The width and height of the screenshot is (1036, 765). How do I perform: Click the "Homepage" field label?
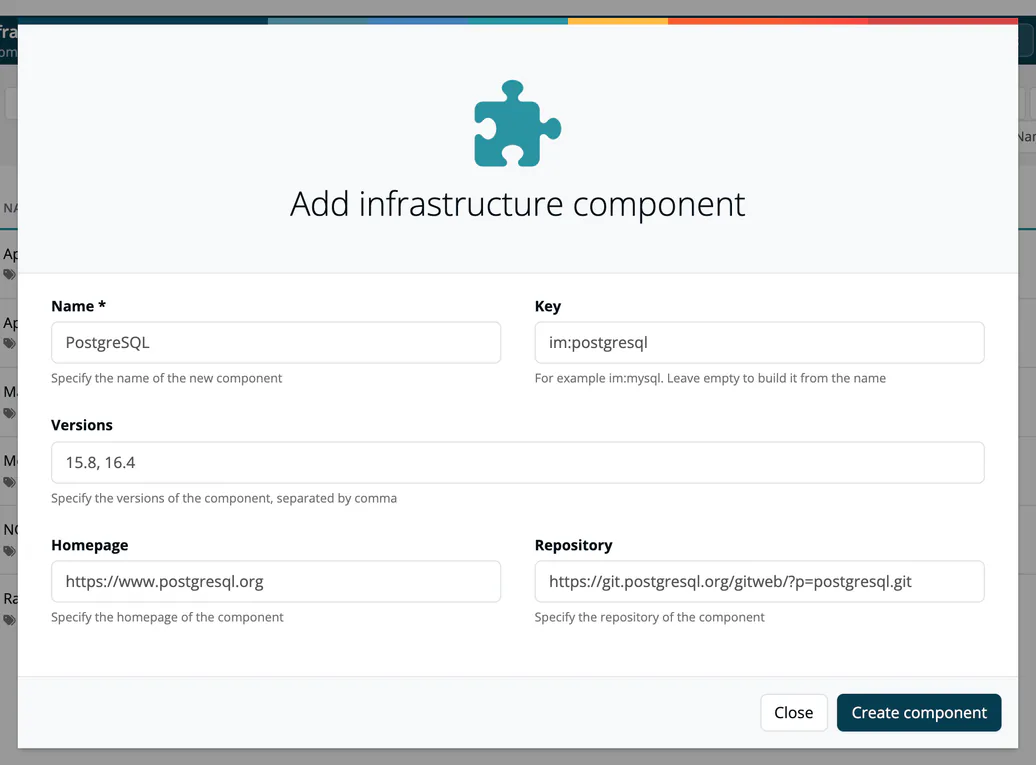(90, 545)
